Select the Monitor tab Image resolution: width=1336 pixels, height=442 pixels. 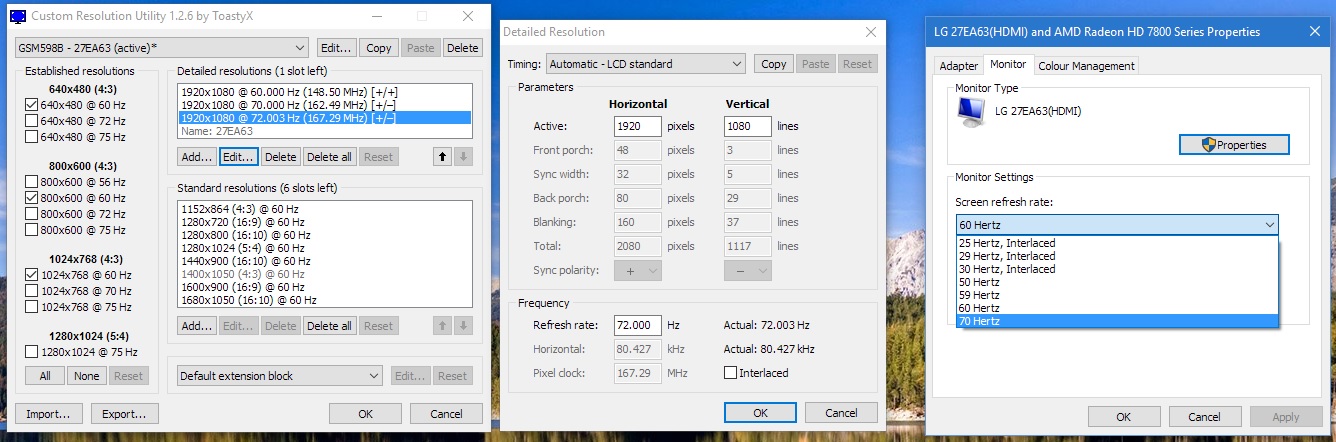[1008, 64]
